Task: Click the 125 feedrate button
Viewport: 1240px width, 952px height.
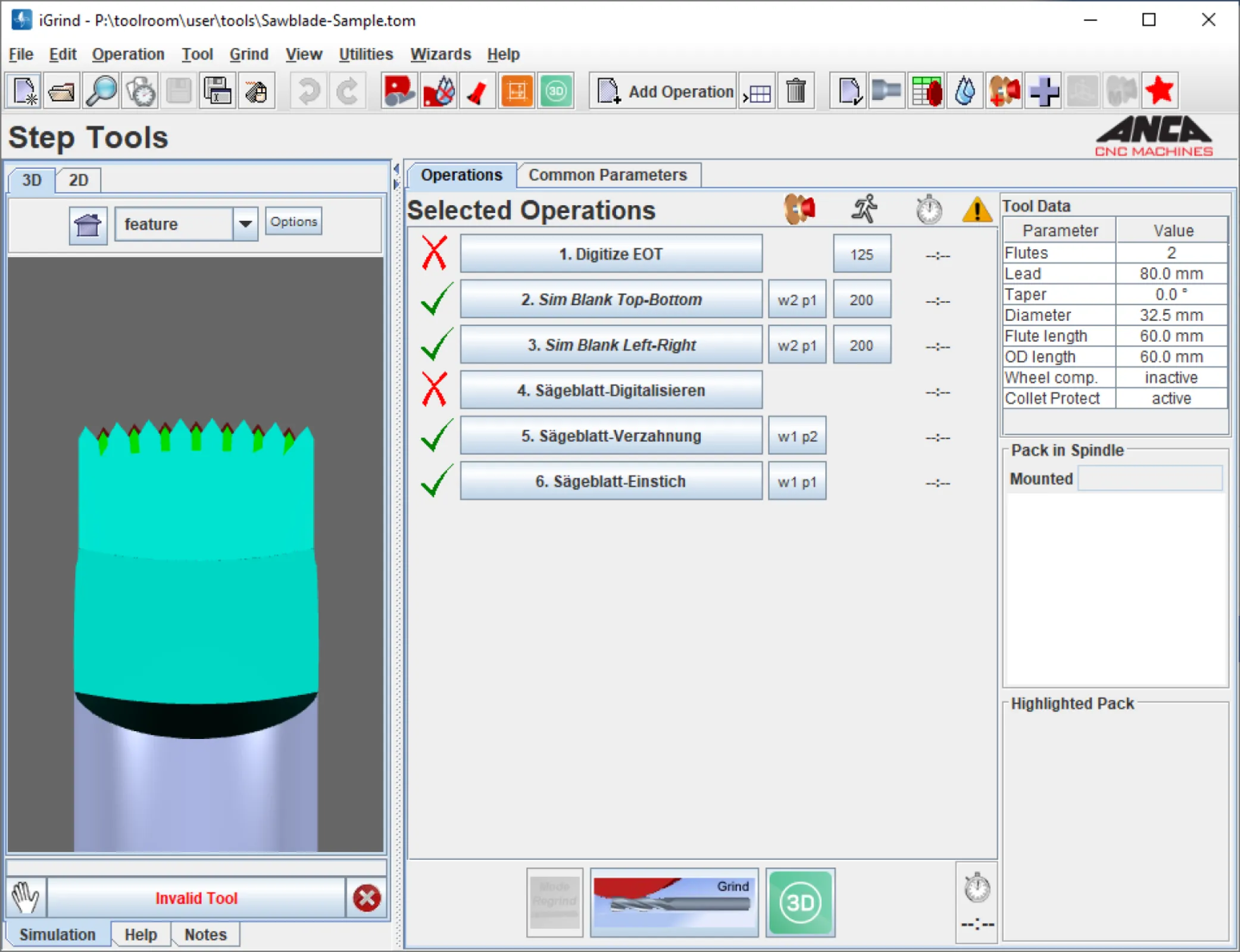Action: pos(861,254)
